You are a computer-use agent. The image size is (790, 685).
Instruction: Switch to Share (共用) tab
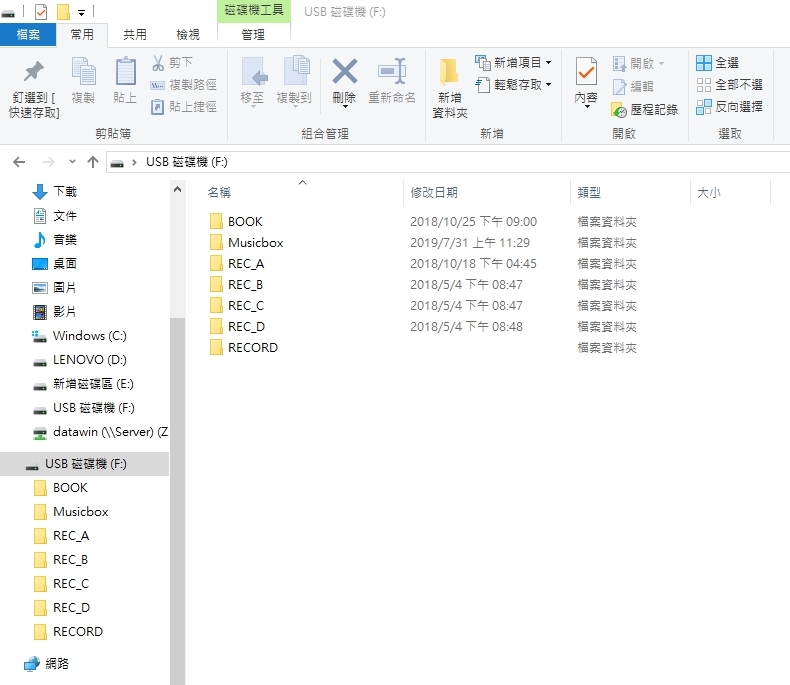(x=135, y=35)
